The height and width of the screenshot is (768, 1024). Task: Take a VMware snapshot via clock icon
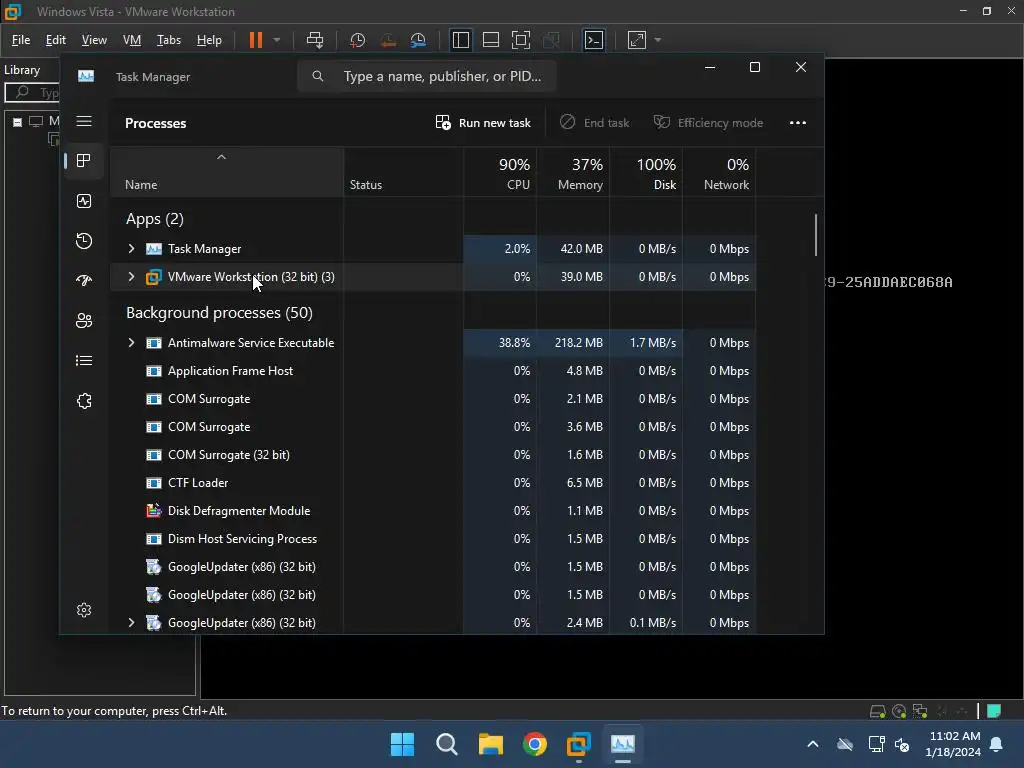tap(357, 40)
